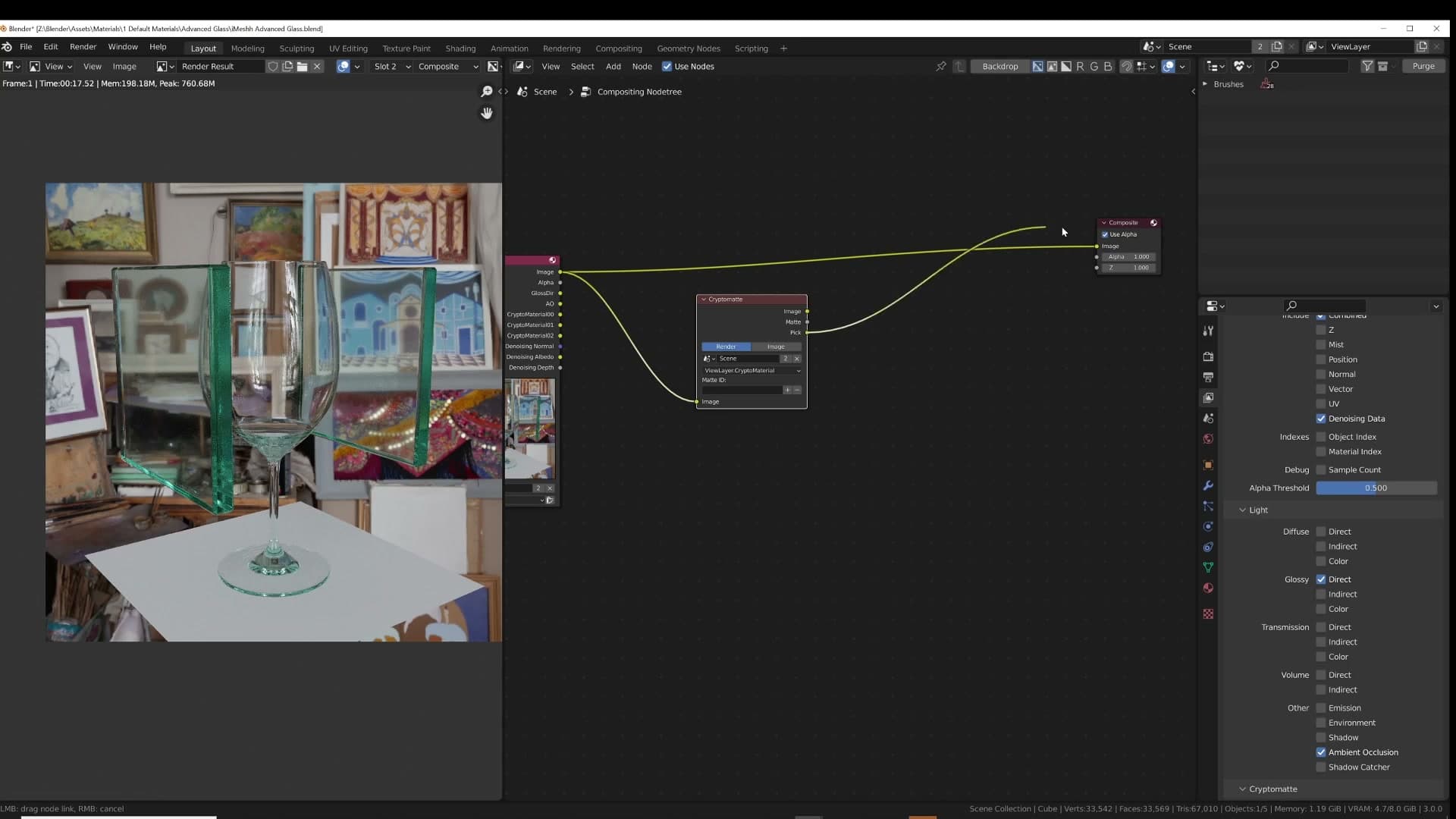Open the node editor Add menu
The width and height of the screenshot is (1456, 819).
(x=613, y=67)
